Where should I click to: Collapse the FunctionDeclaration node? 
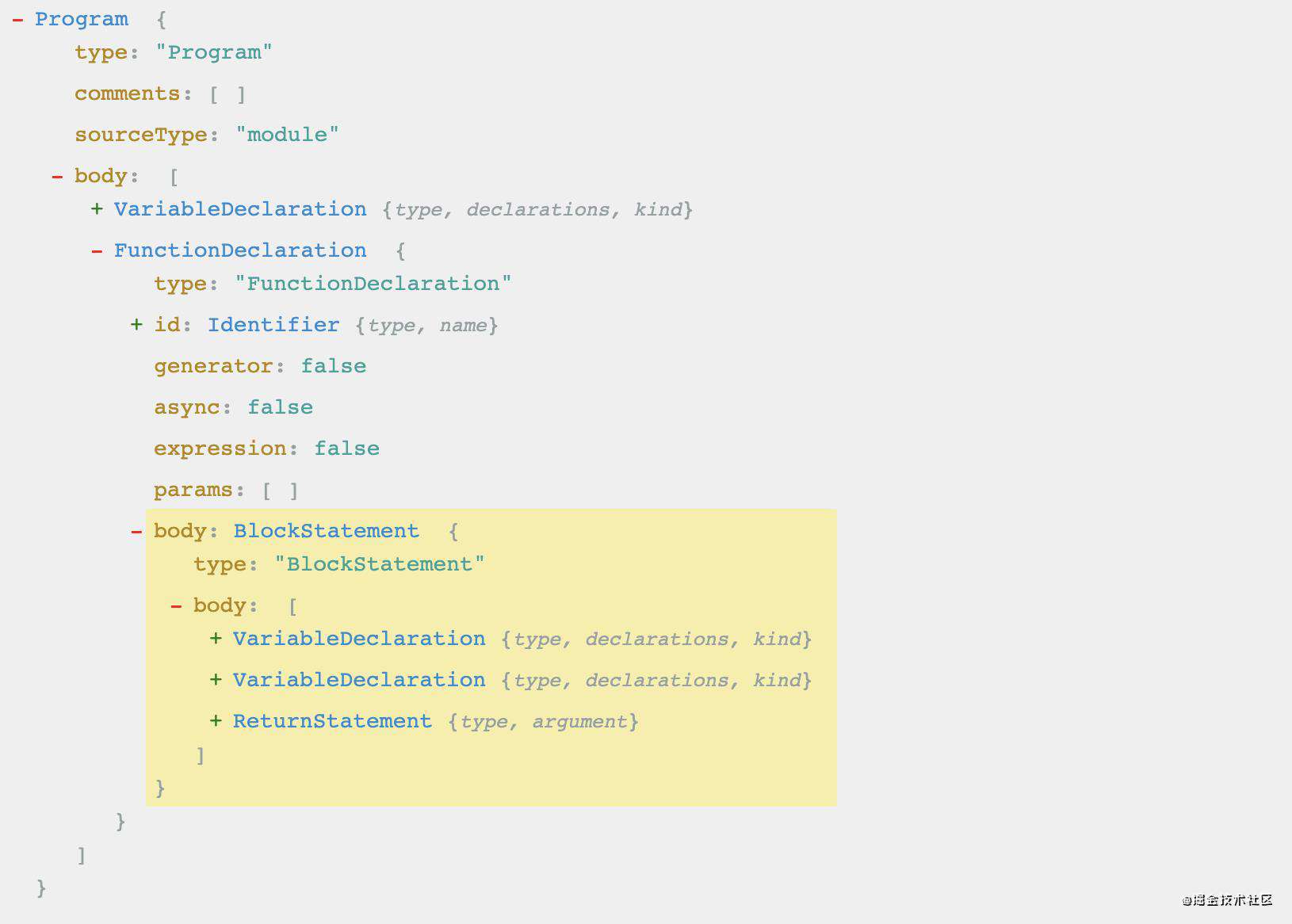[x=97, y=251]
